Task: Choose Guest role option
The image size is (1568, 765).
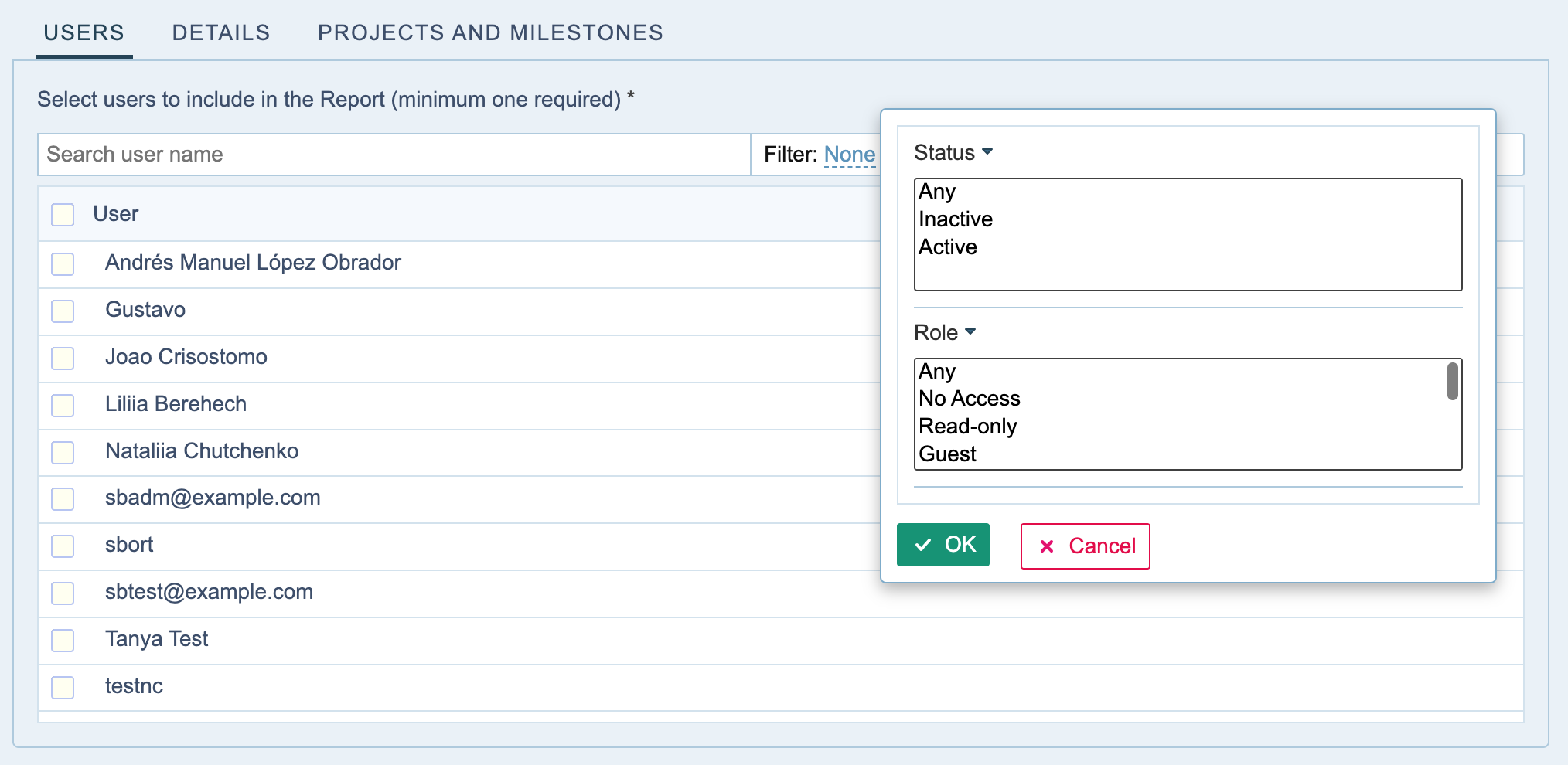Action: [x=947, y=454]
